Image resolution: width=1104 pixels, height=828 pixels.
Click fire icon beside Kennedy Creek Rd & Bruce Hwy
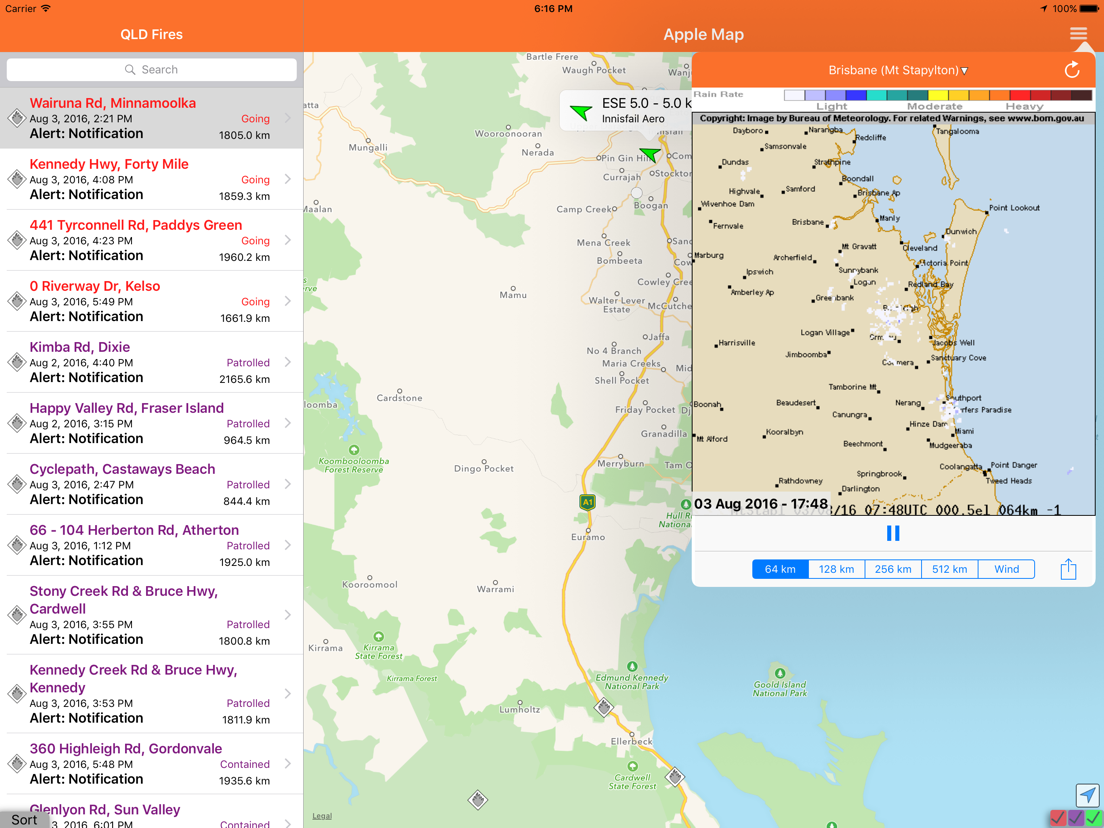coord(17,694)
